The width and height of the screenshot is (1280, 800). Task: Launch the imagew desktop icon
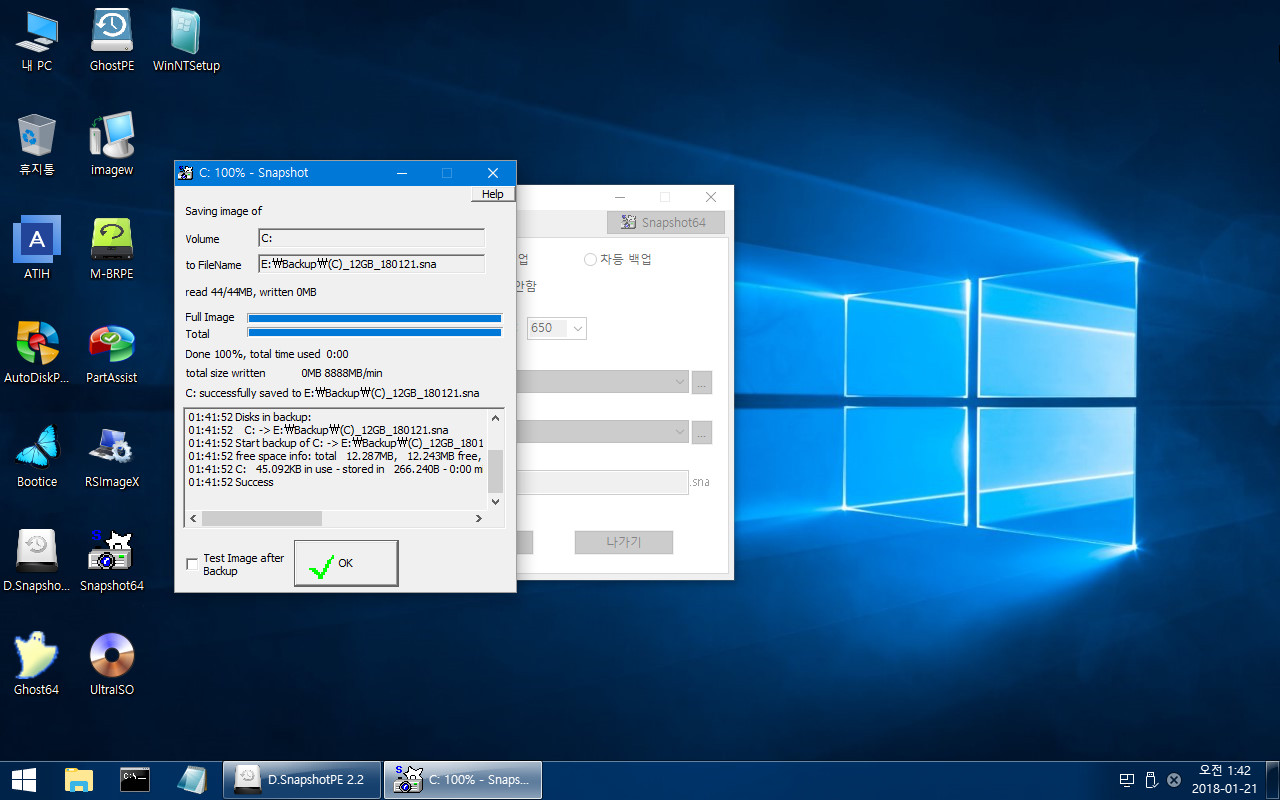click(x=112, y=144)
